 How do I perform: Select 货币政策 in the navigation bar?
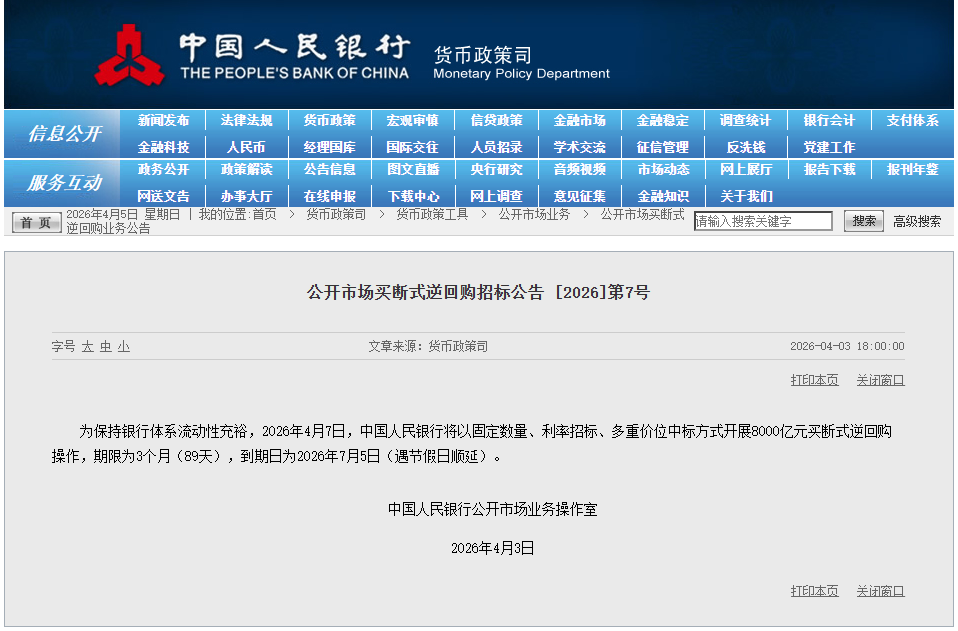(x=329, y=120)
